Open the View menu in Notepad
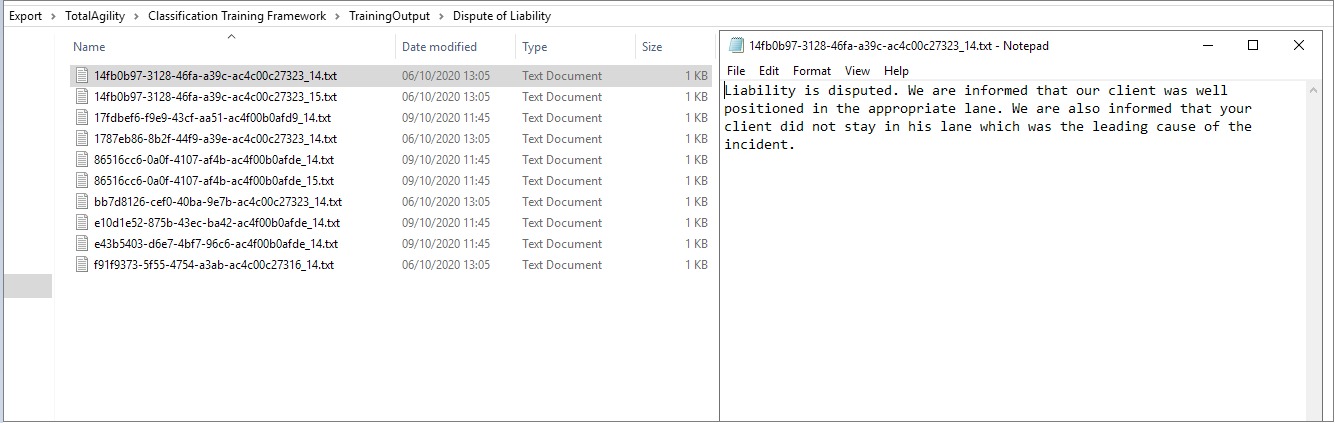 [x=857, y=71]
